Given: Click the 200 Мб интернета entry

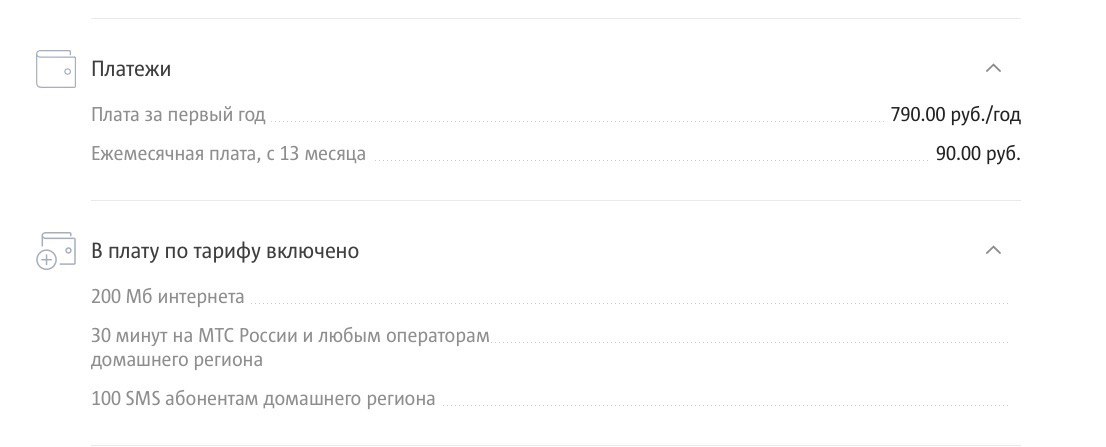Looking at the screenshot, I should click(x=167, y=297).
